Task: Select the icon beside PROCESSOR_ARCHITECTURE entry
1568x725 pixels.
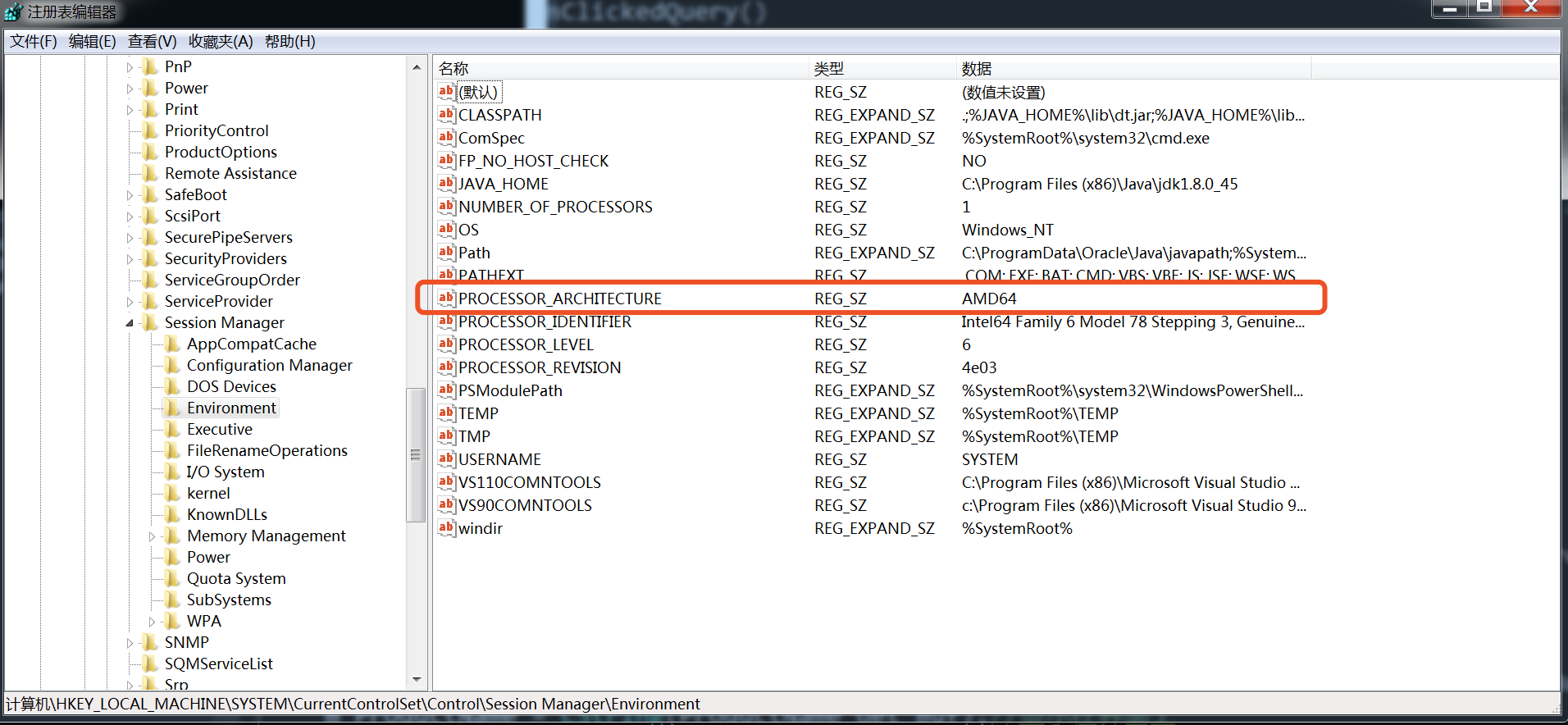Action: pyautogui.click(x=446, y=299)
